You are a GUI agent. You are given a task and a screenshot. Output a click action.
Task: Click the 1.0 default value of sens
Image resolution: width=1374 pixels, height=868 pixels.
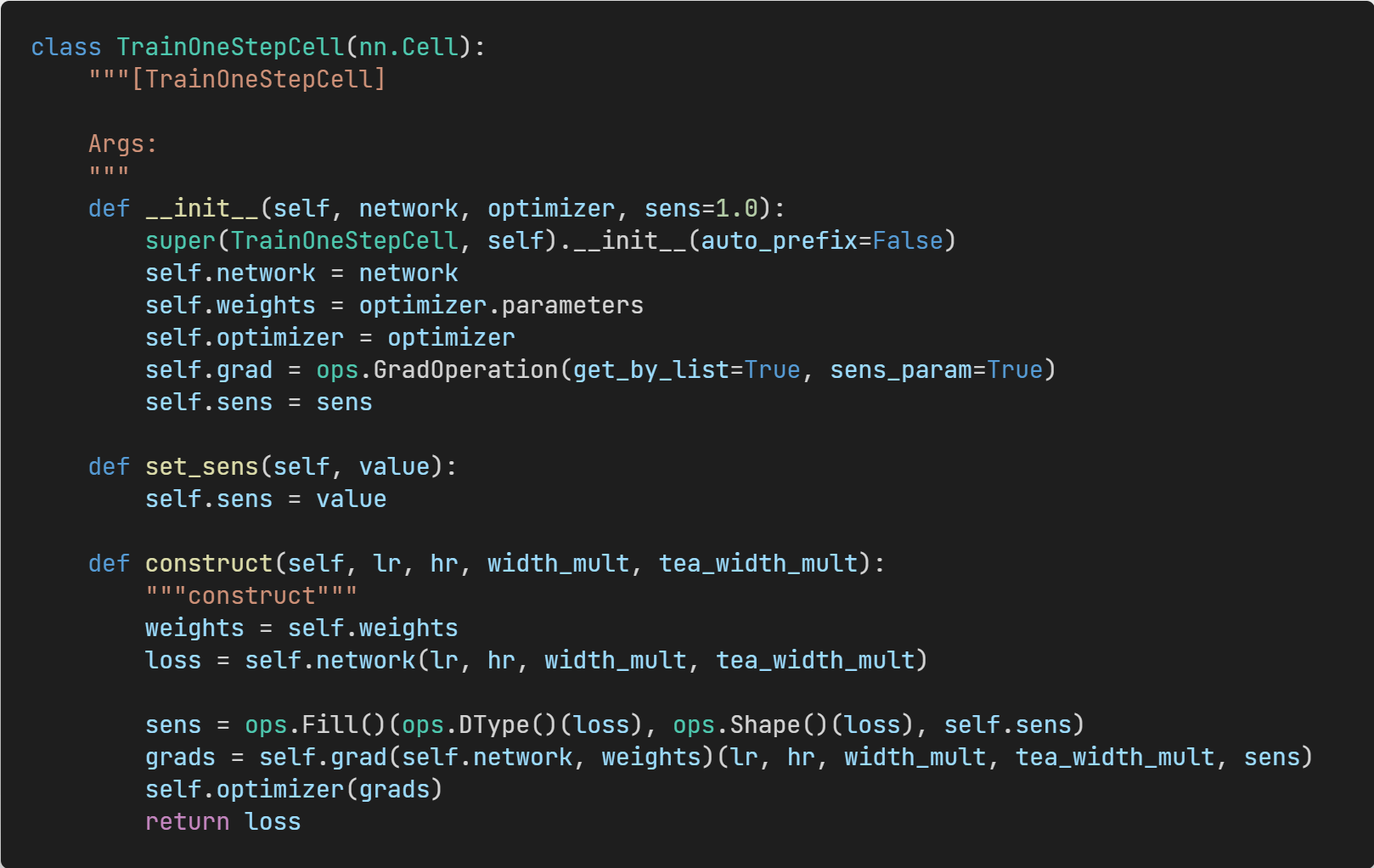click(736, 208)
